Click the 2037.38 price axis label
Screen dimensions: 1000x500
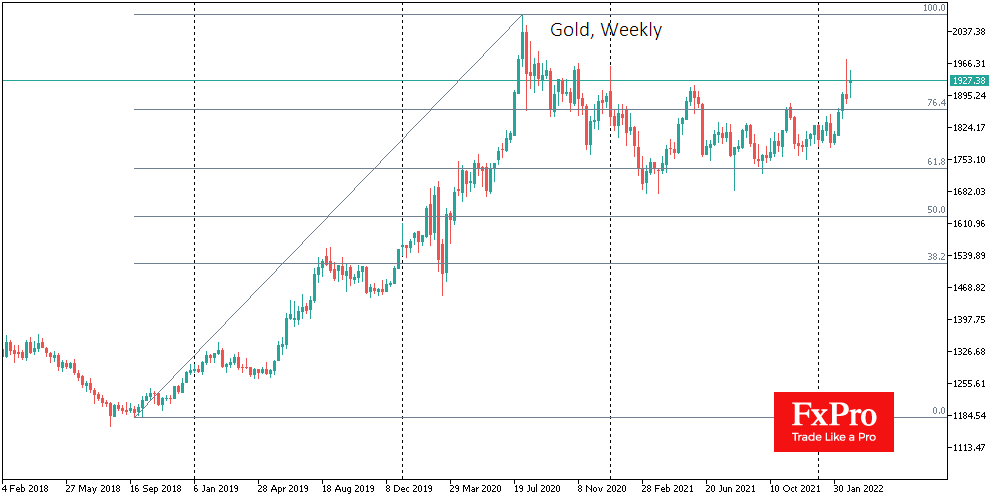970,32
